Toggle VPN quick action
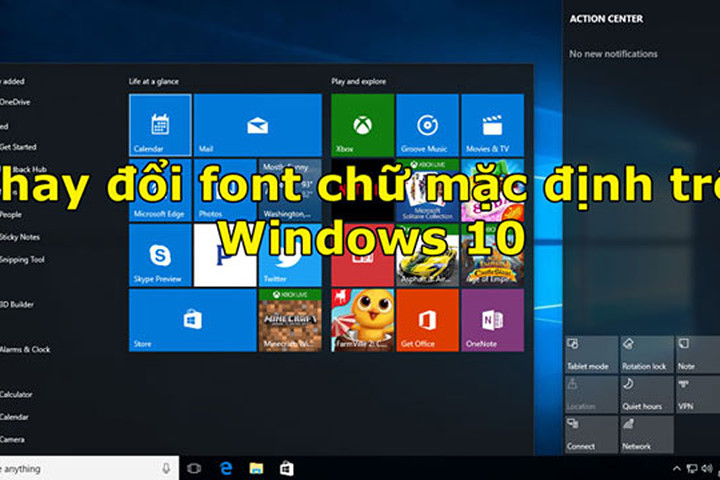Image resolution: width=720 pixels, height=480 pixels. tap(698, 394)
